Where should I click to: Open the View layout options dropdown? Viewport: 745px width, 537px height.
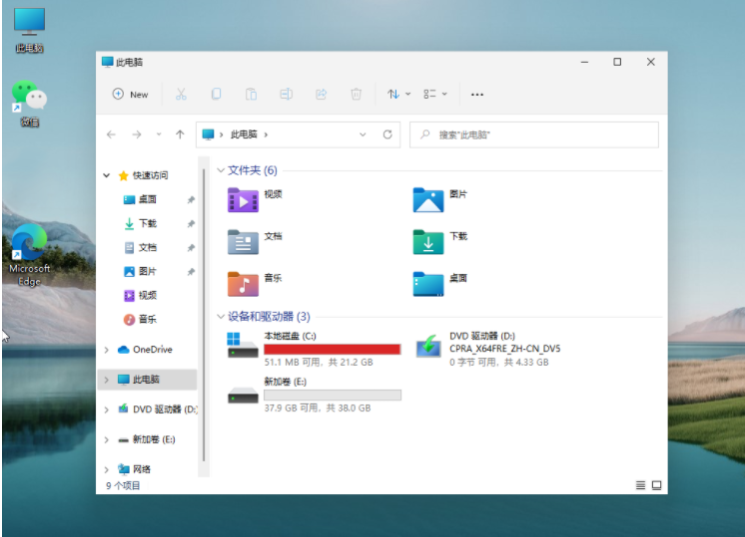pyautogui.click(x=434, y=94)
